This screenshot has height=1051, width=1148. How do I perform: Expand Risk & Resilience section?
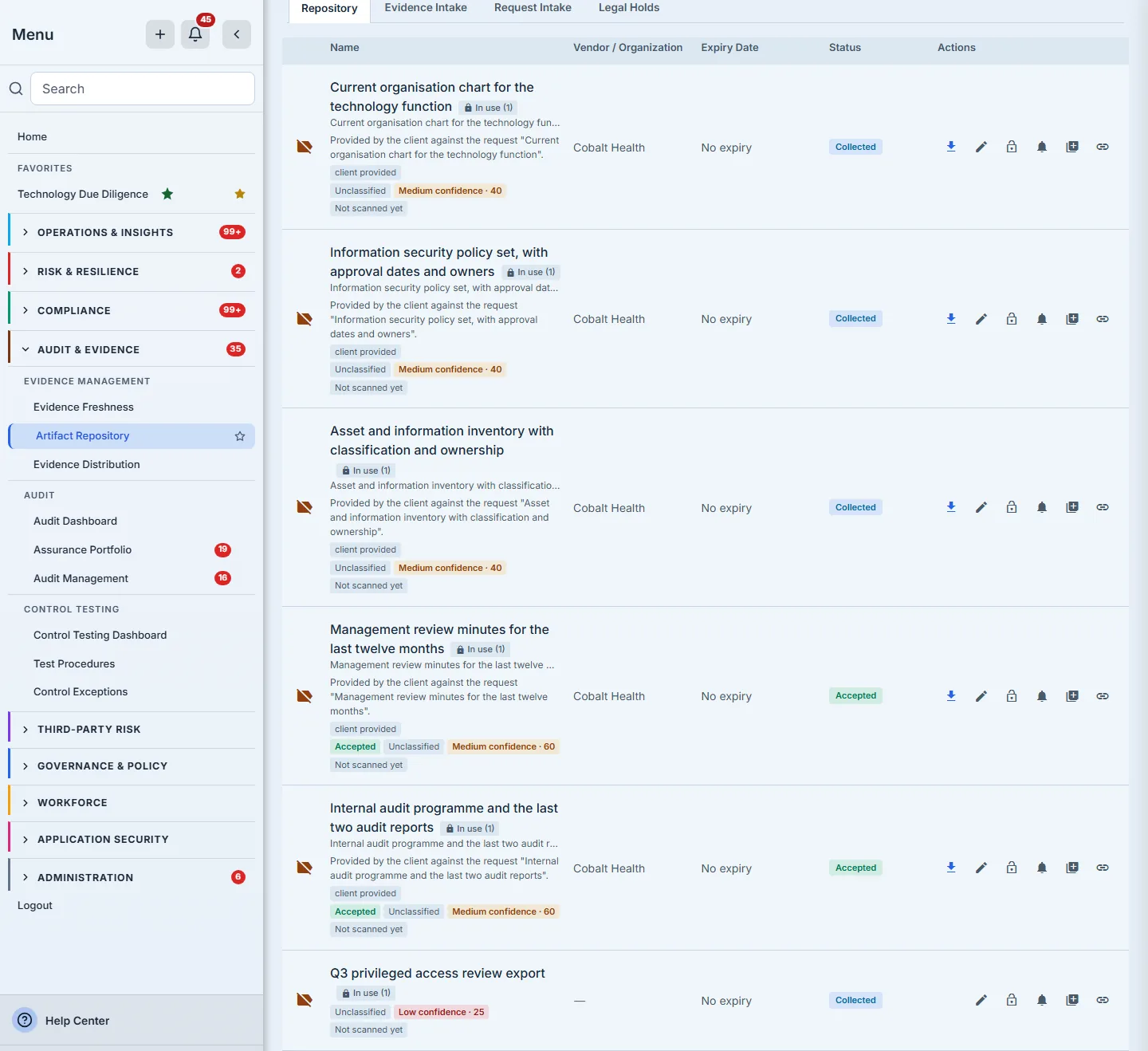tap(132, 271)
